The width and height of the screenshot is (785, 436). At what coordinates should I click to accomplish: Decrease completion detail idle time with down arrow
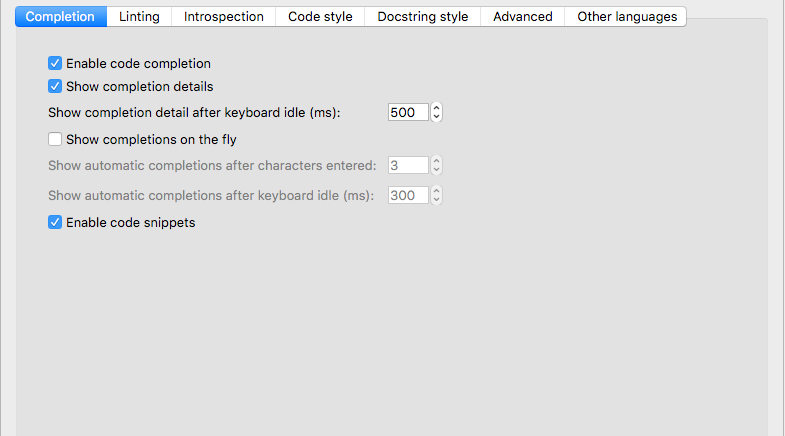pos(436,118)
